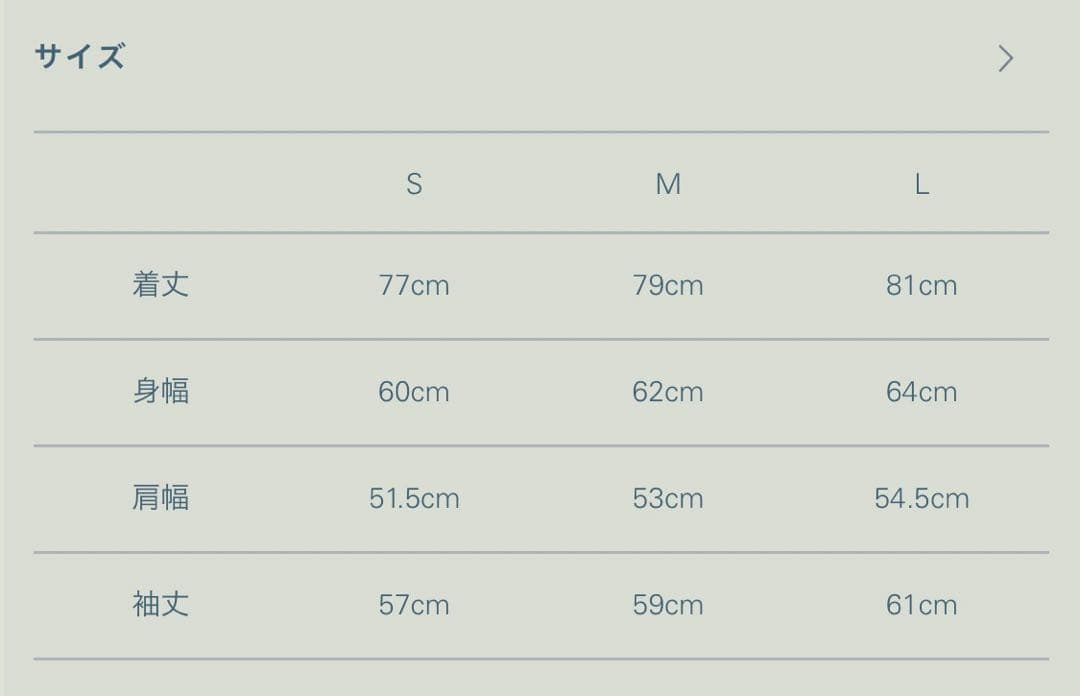Select the S size column header

414,184
